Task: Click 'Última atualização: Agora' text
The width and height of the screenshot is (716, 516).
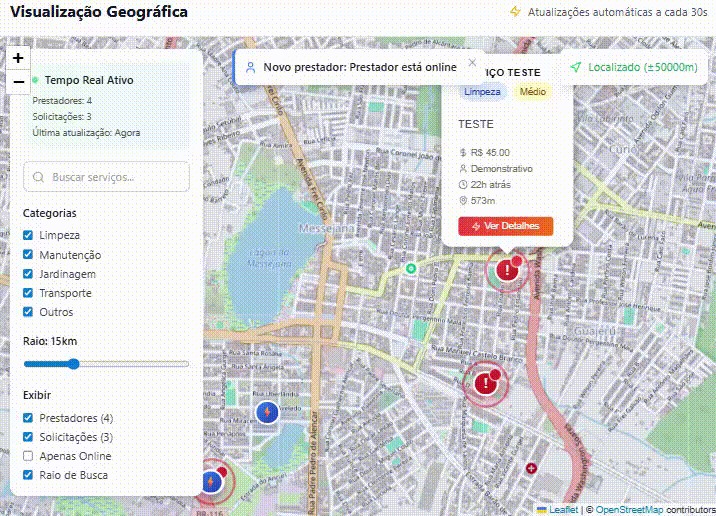Action: 86,133
